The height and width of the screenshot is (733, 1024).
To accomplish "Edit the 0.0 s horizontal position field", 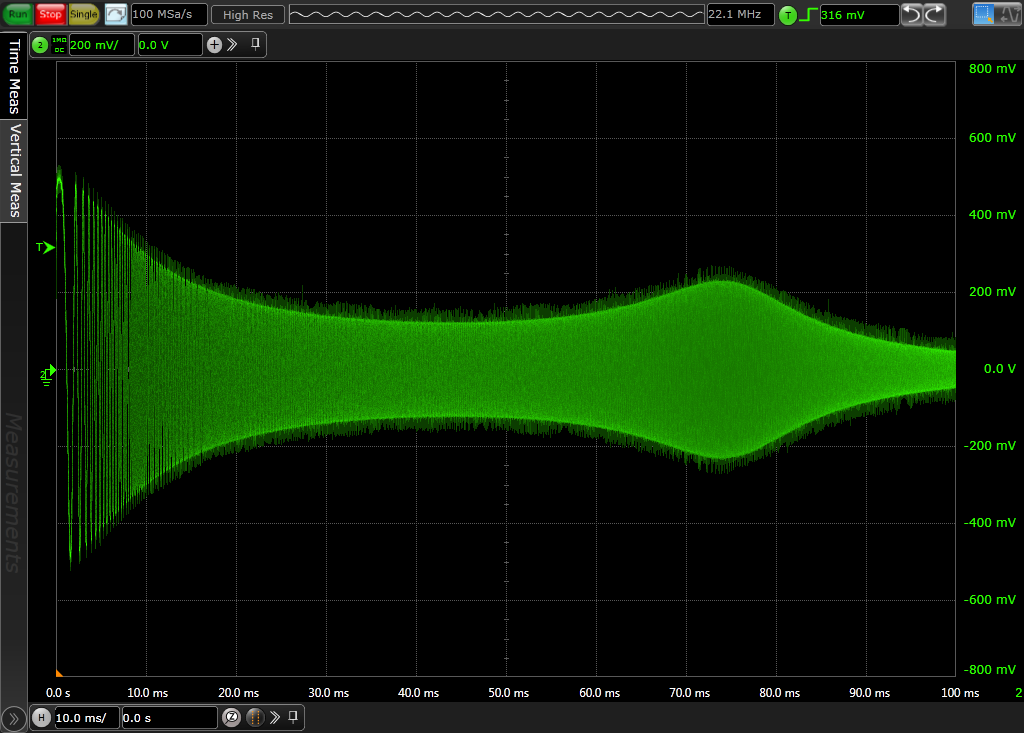I will [169, 718].
